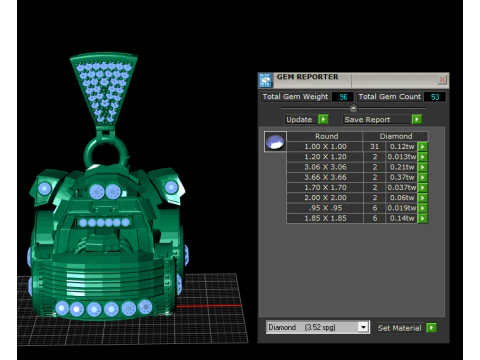
Task: Click green arrow for 1.20 X 1.20 row
Action: [x=423, y=157]
